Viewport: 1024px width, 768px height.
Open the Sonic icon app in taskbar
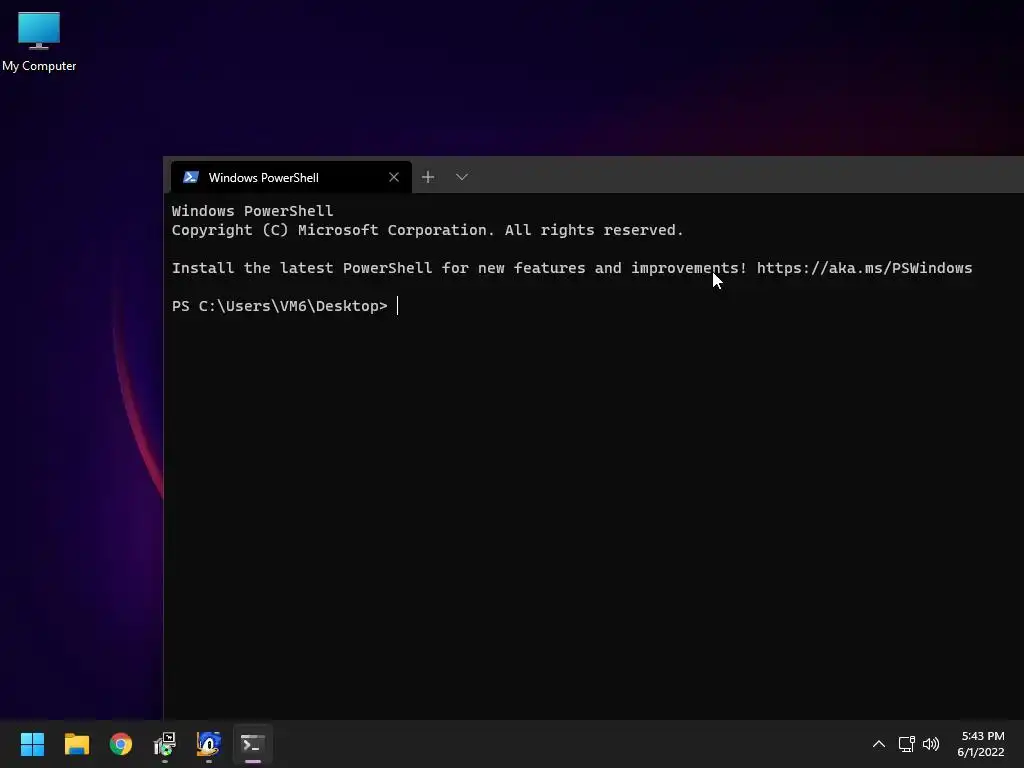(209, 744)
